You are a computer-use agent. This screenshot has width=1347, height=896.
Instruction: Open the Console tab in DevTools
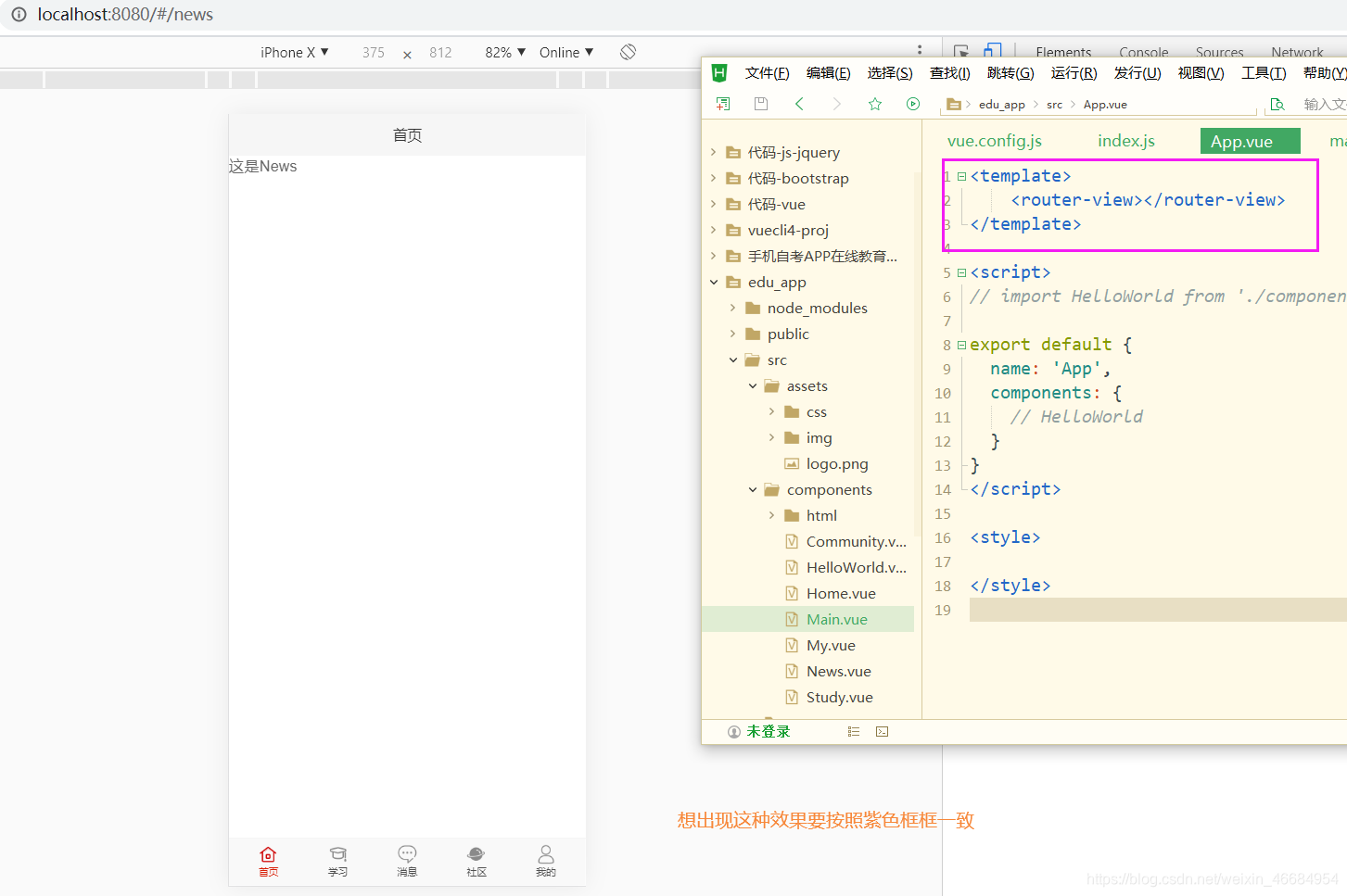pos(1143,52)
